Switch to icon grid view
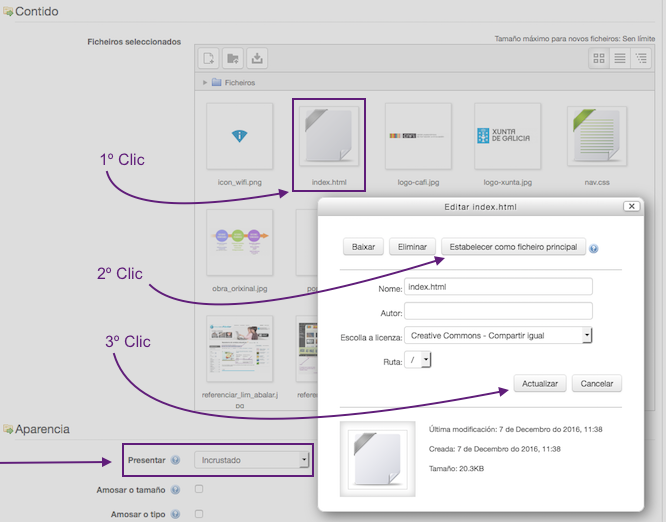 coord(599,58)
